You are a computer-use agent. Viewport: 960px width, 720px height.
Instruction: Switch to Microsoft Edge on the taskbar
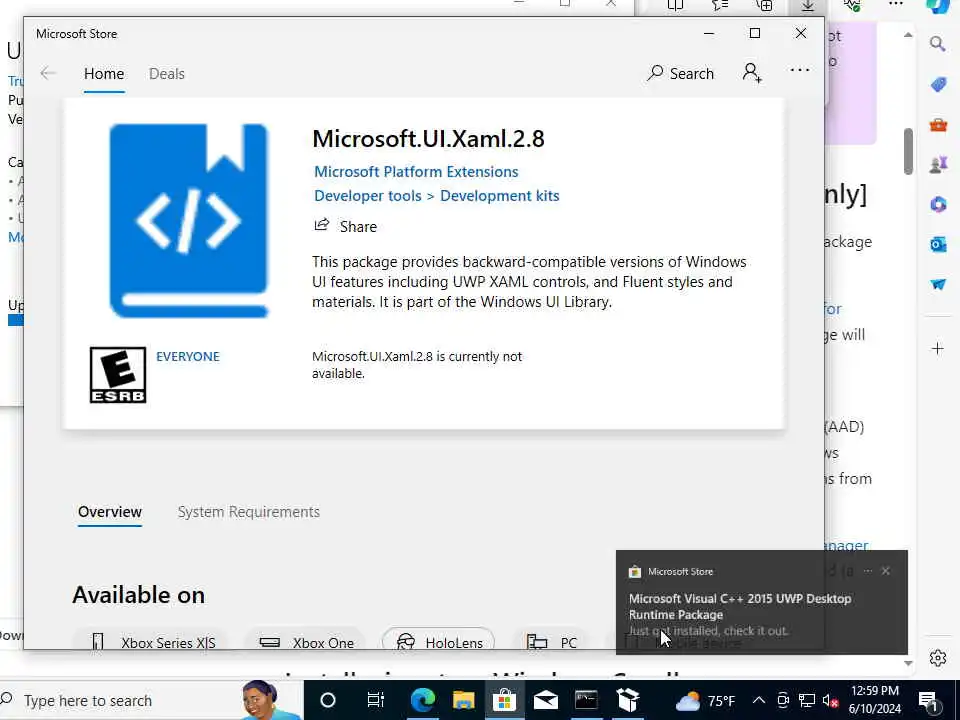coord(422,700)
